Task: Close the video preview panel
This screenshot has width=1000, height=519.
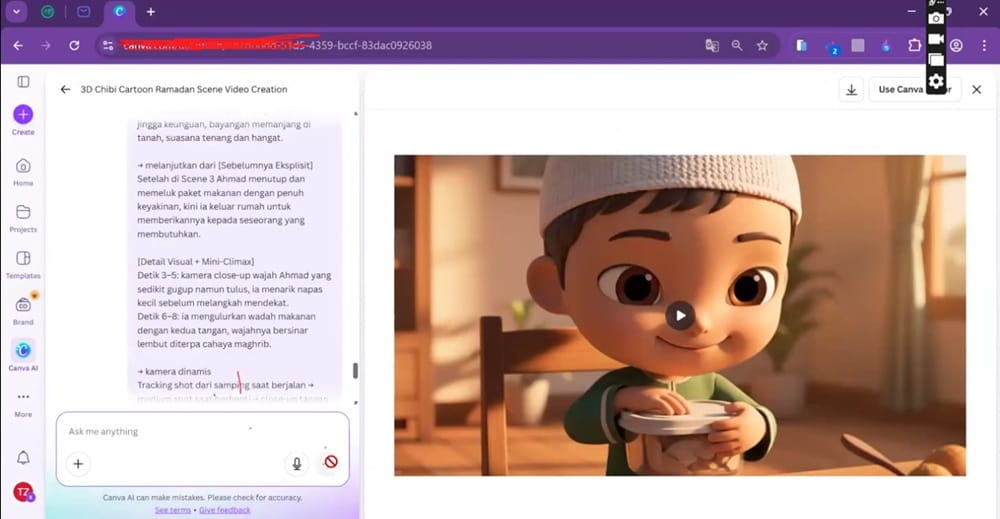Action: pyautogui.click(x=976, y=90)
